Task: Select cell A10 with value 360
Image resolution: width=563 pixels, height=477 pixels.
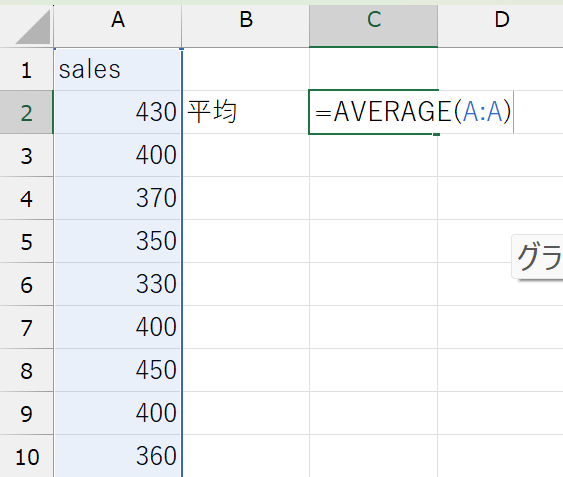Action: (117, 456)
